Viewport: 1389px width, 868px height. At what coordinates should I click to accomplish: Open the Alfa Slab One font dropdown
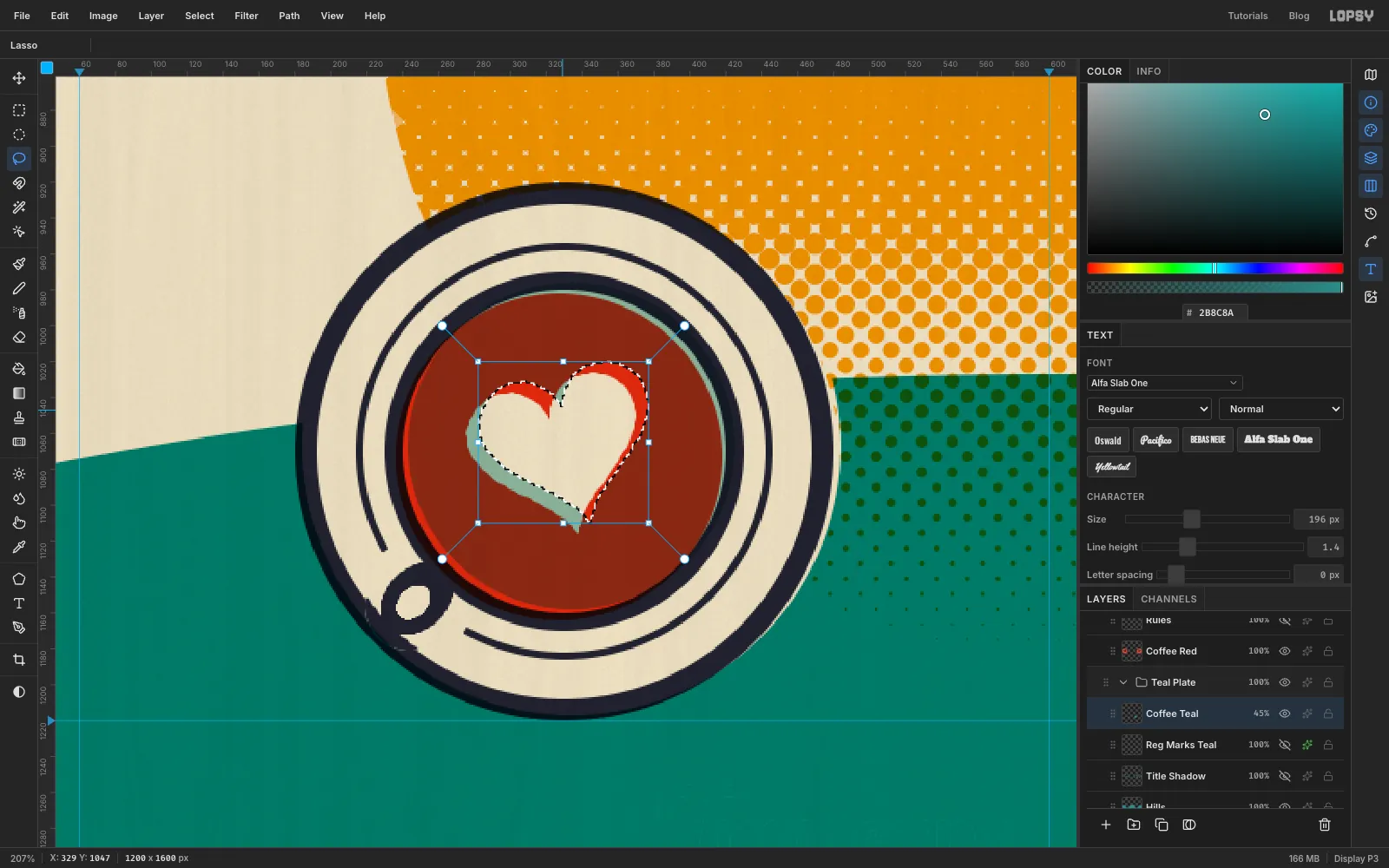click(x=1164, y=383)
